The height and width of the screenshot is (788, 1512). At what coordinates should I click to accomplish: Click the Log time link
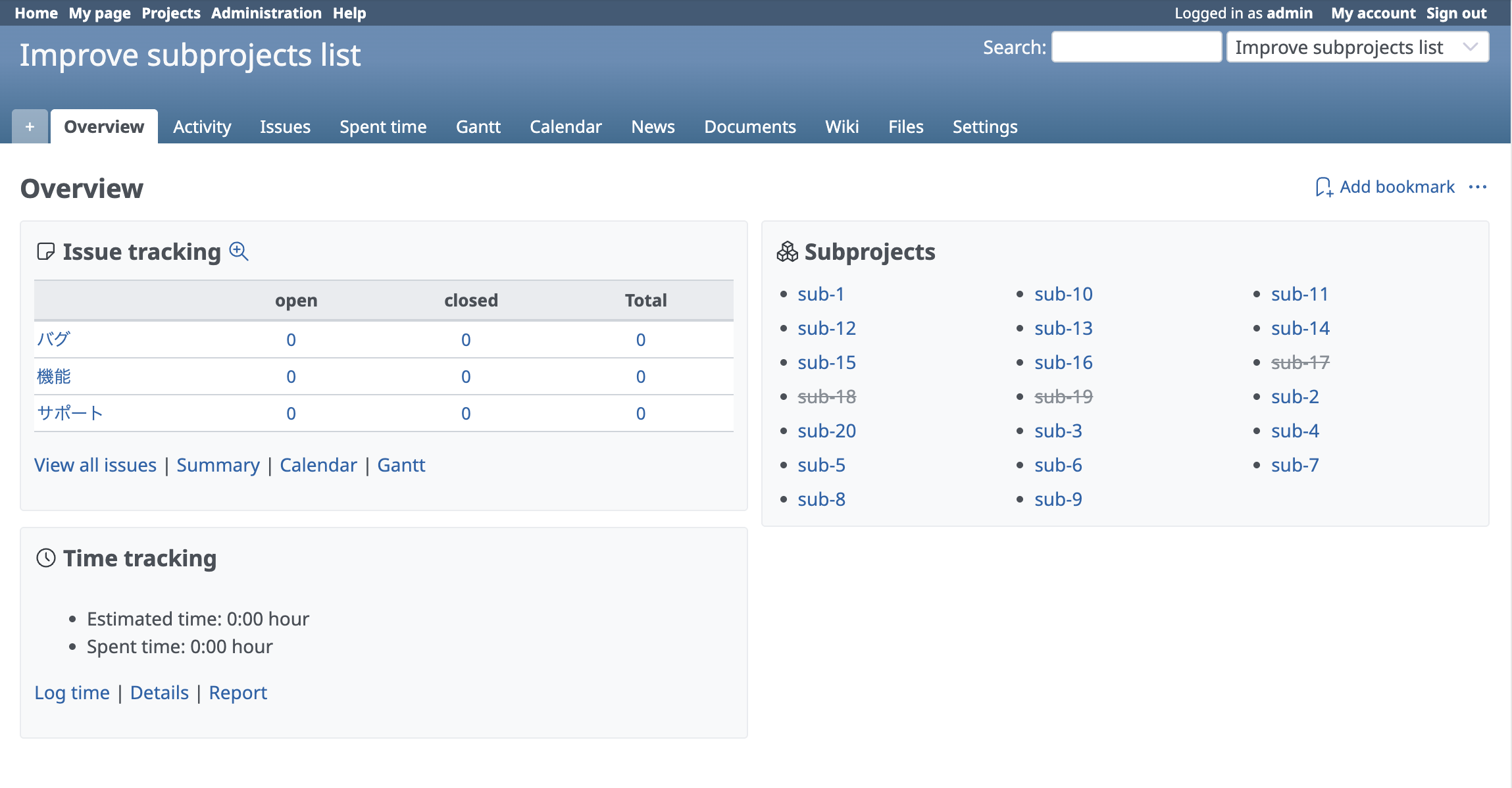(x=72, y=693)
